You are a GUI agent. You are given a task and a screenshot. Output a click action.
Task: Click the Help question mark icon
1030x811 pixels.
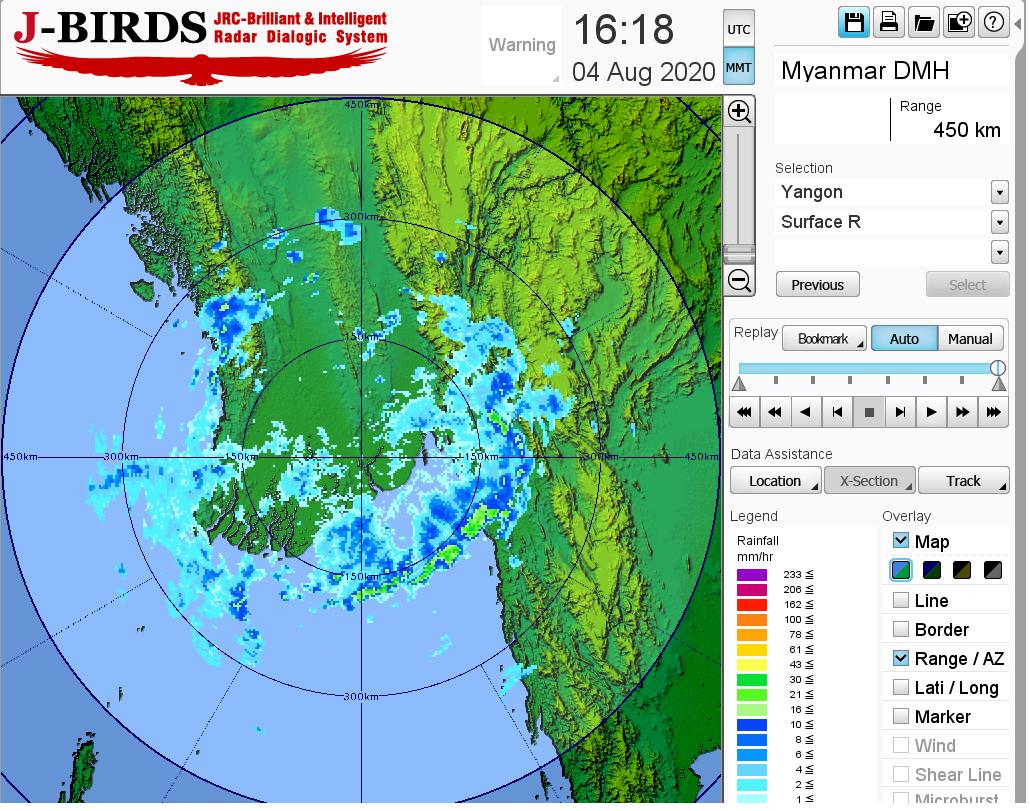(993, 23)
